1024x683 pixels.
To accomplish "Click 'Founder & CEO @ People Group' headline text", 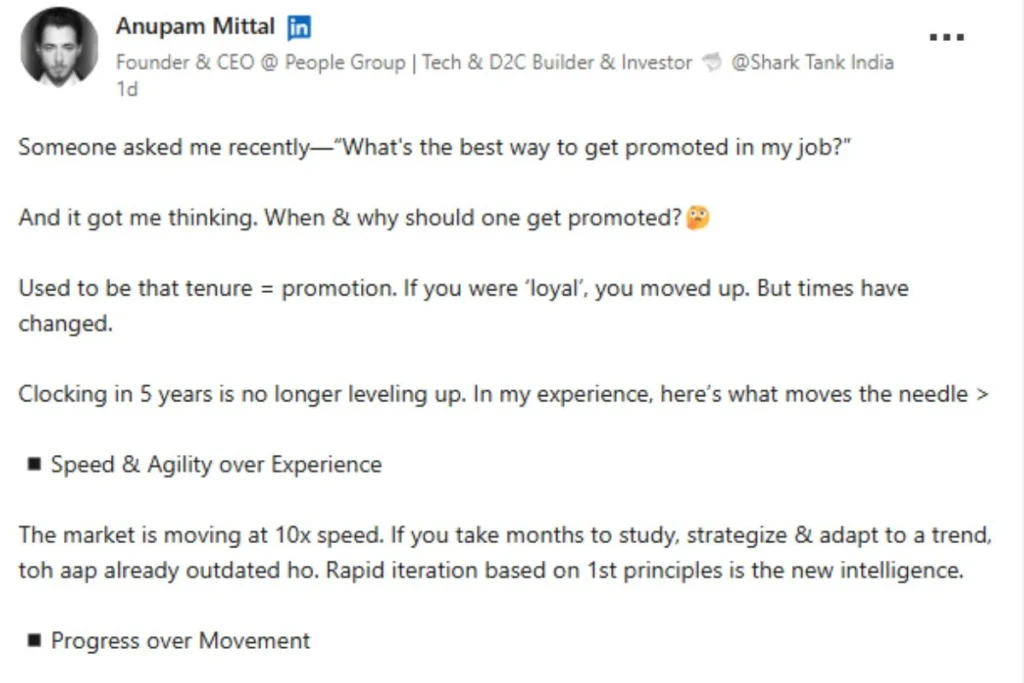I will click(261, 63).
